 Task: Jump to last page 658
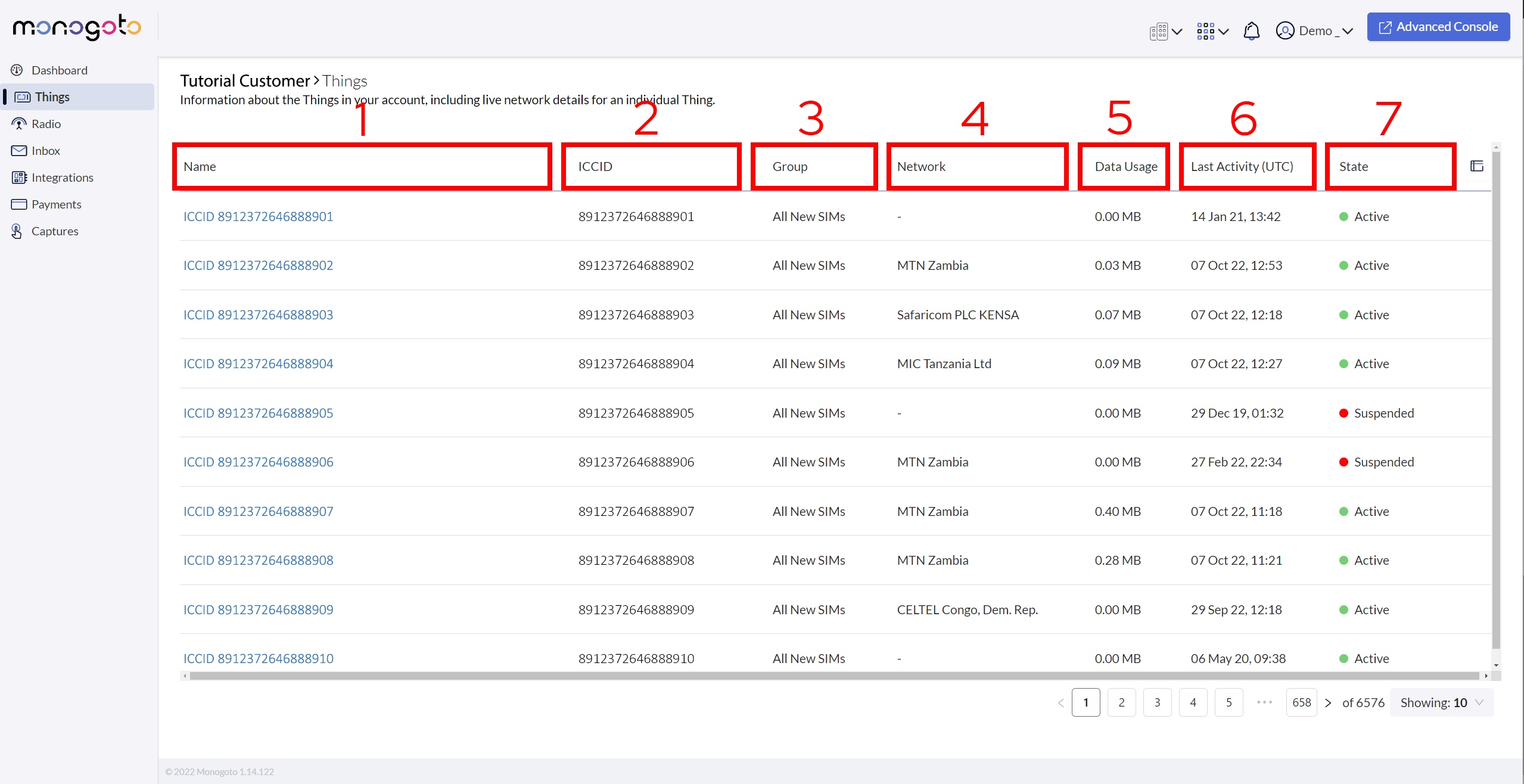click(1301, 703)
